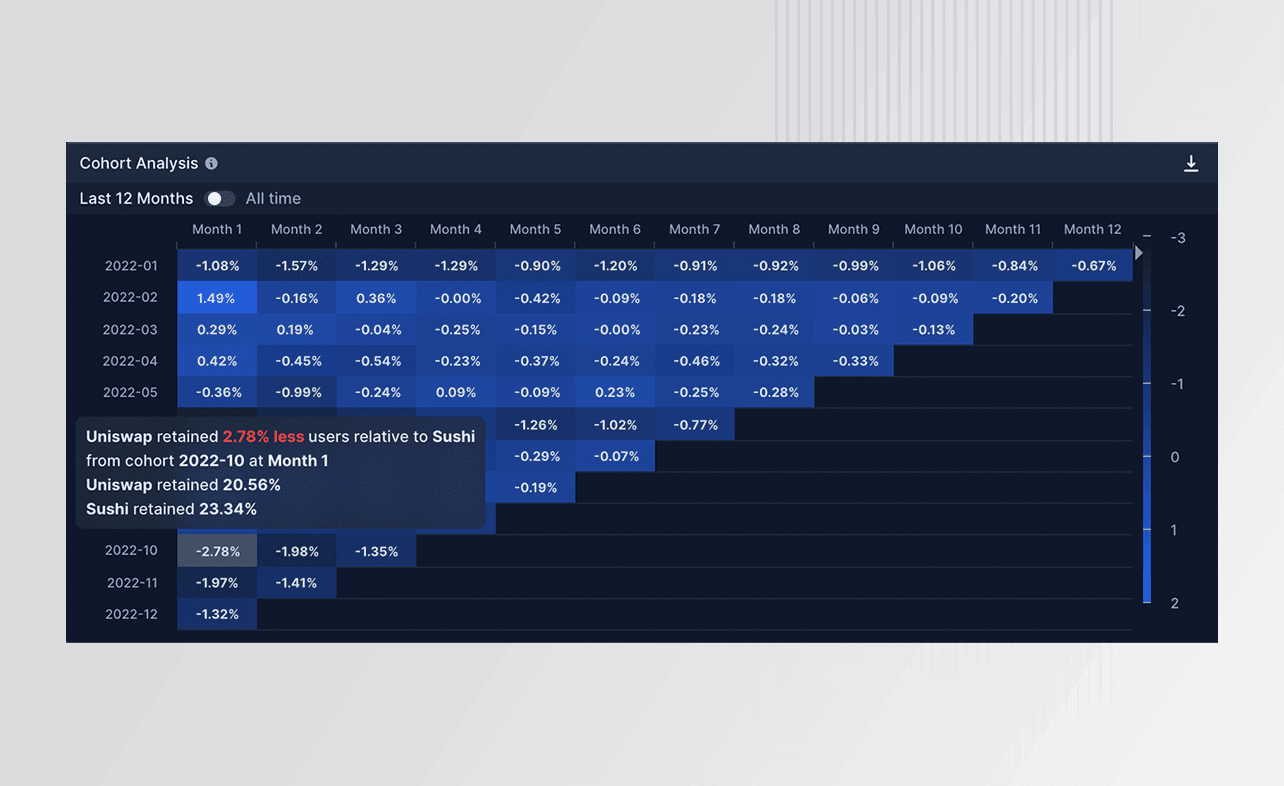Click the Month 1 column header
1284x786 pixels.
217,229
